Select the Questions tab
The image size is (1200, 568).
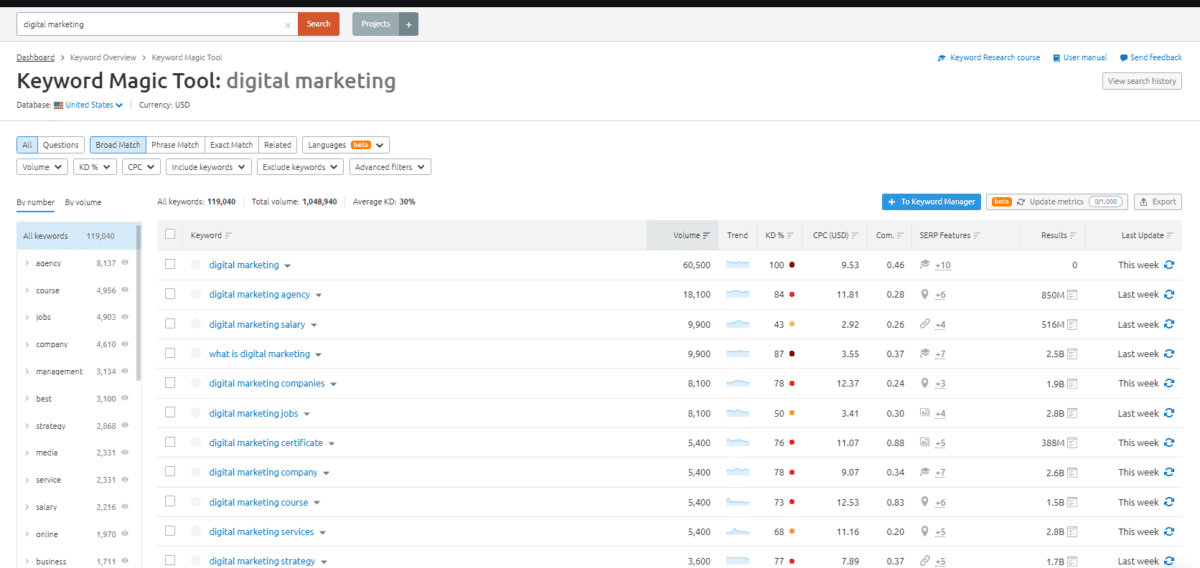tap(61, 145)
